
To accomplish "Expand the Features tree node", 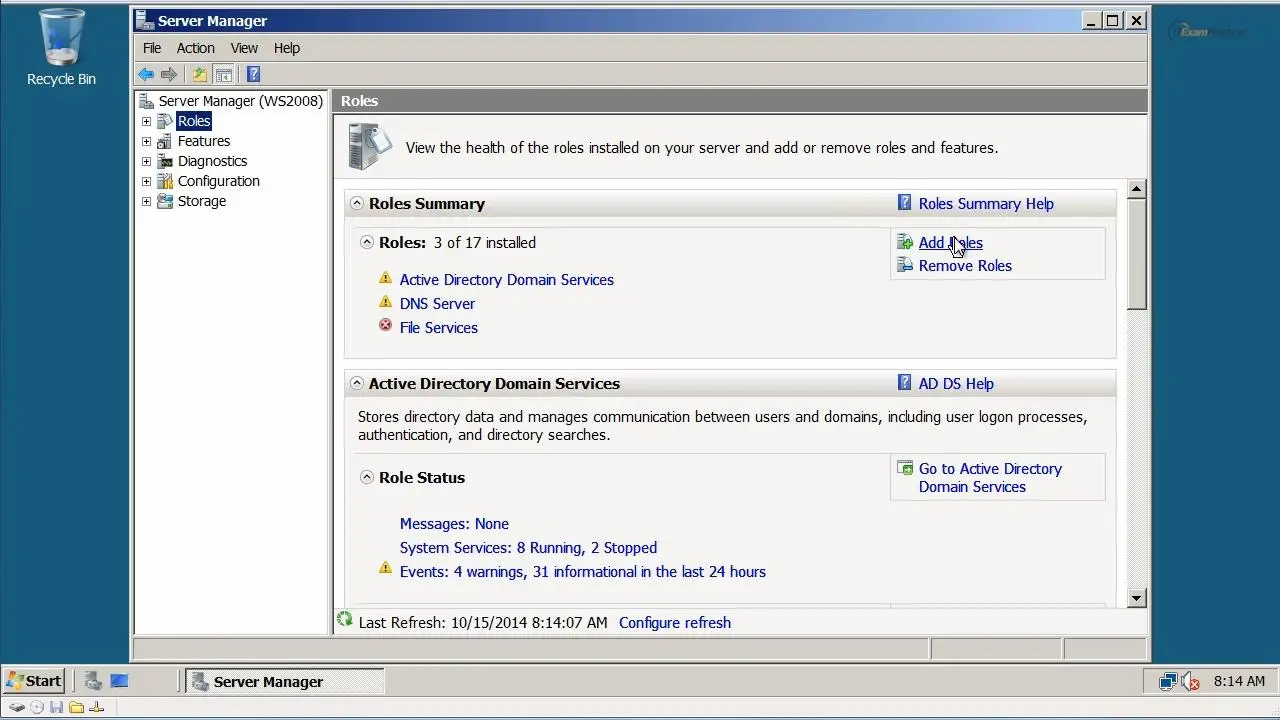I will [x=146, y=141].
